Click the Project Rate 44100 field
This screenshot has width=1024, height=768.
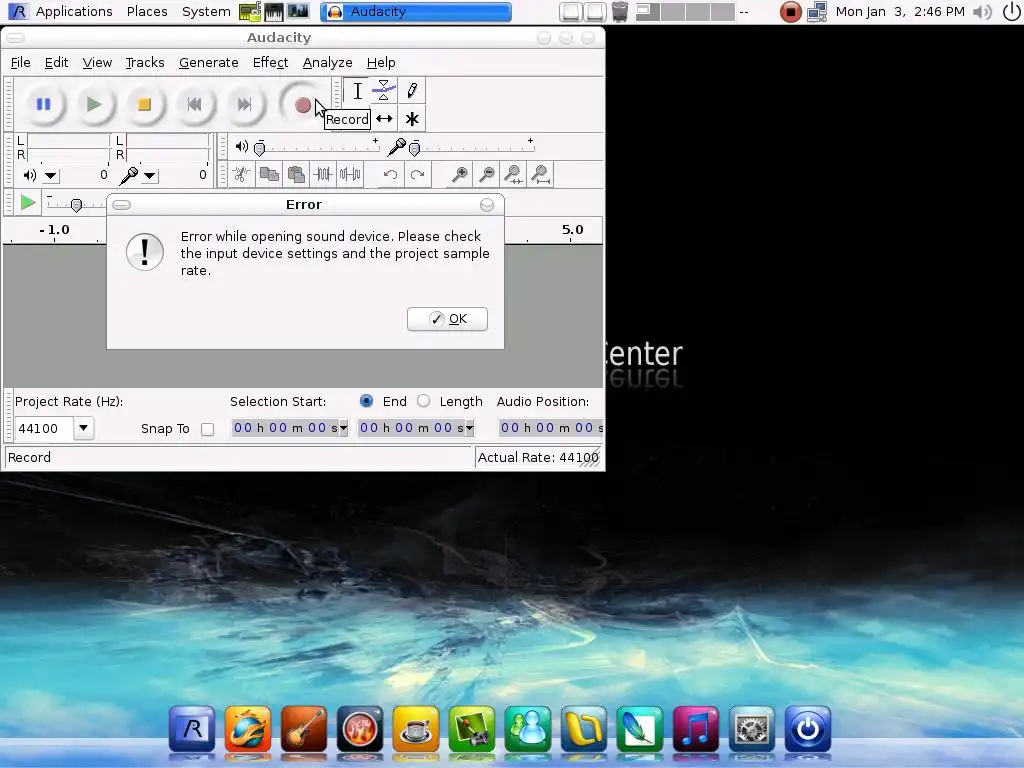click(x=44, y=428)
